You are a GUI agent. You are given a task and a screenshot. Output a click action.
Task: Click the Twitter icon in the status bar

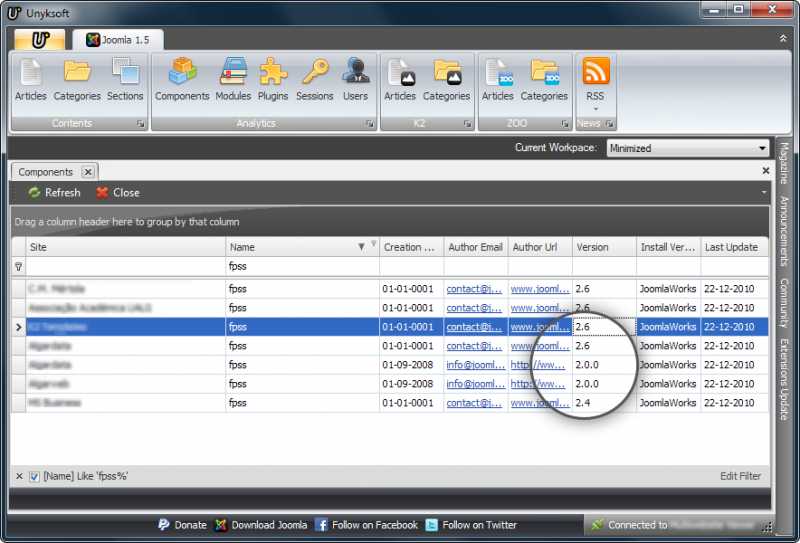(x=432, y=525)
